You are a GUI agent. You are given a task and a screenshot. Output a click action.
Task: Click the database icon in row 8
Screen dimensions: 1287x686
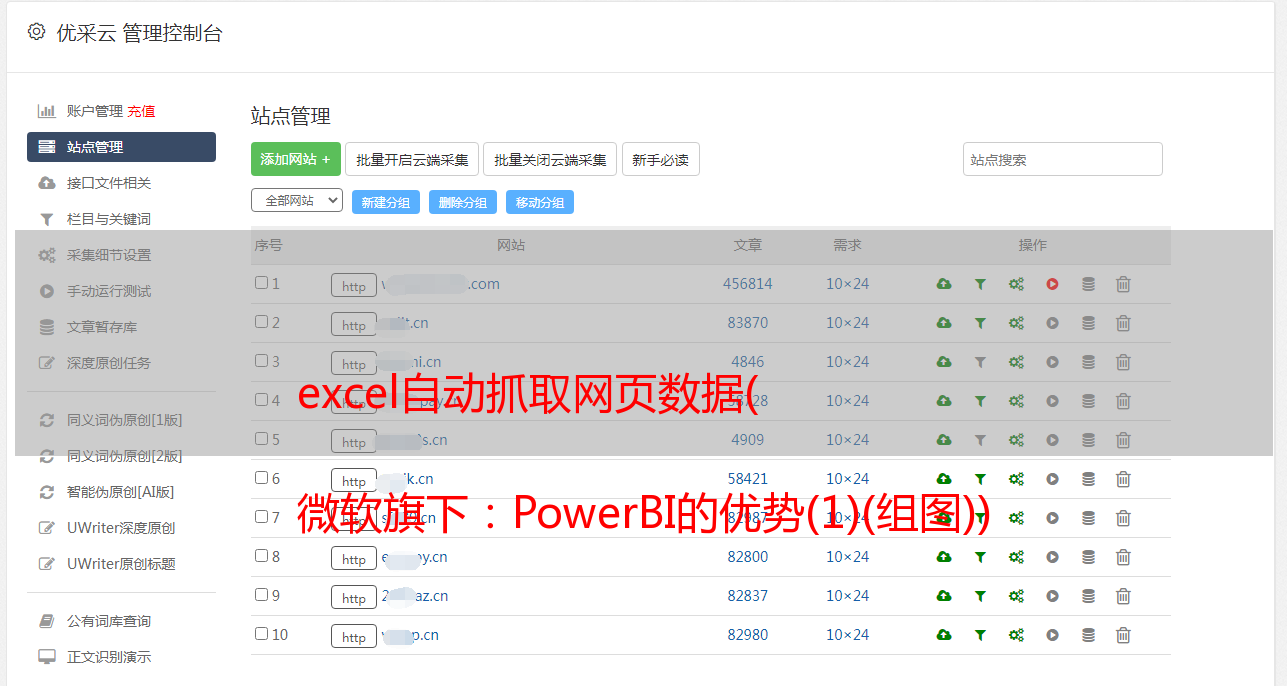tap(1088, 557)
